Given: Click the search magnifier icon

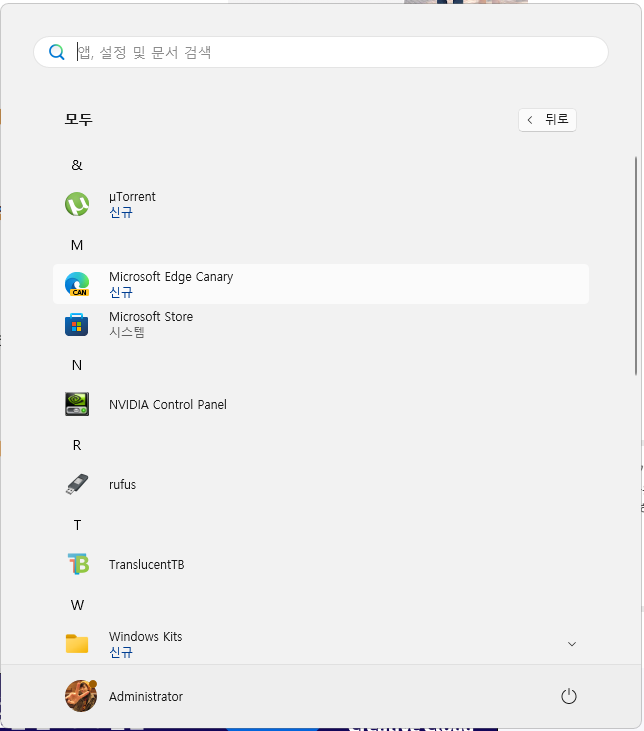Looking at the screenshot, I should pyautogui.click(x=56, y=52).
